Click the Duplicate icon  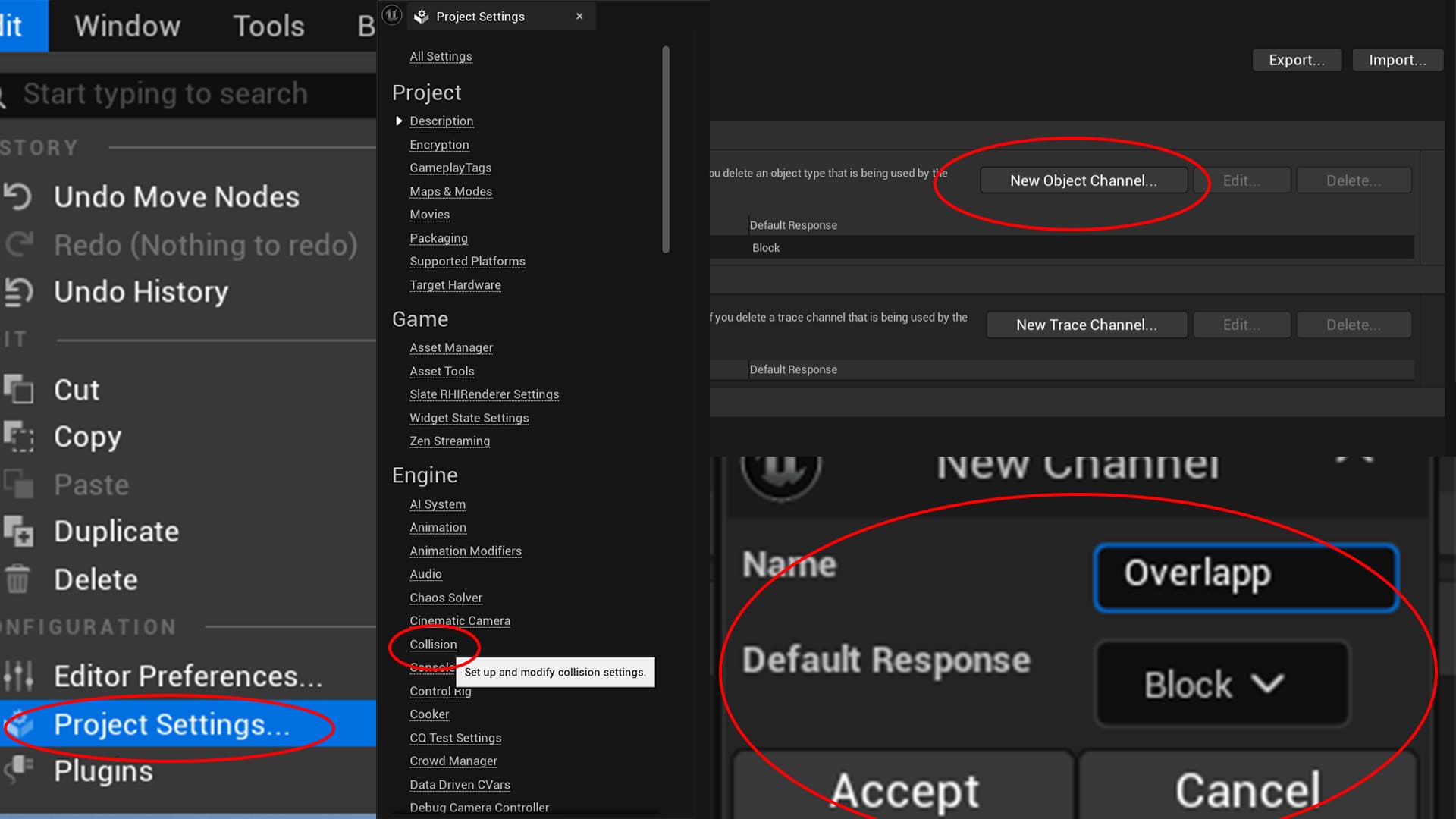coord(18,532)
